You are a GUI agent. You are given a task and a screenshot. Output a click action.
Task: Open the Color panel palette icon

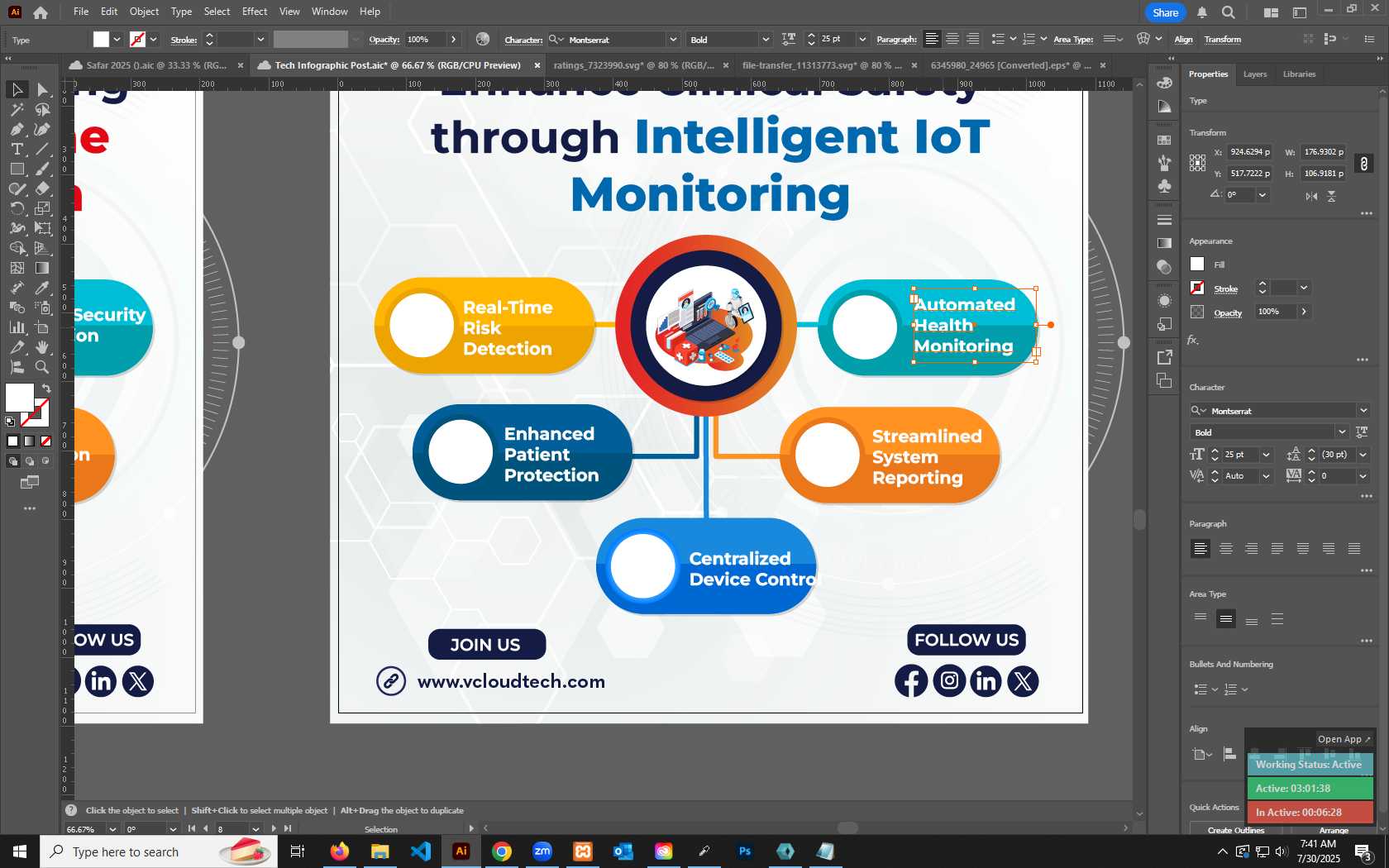point(1164,83)
